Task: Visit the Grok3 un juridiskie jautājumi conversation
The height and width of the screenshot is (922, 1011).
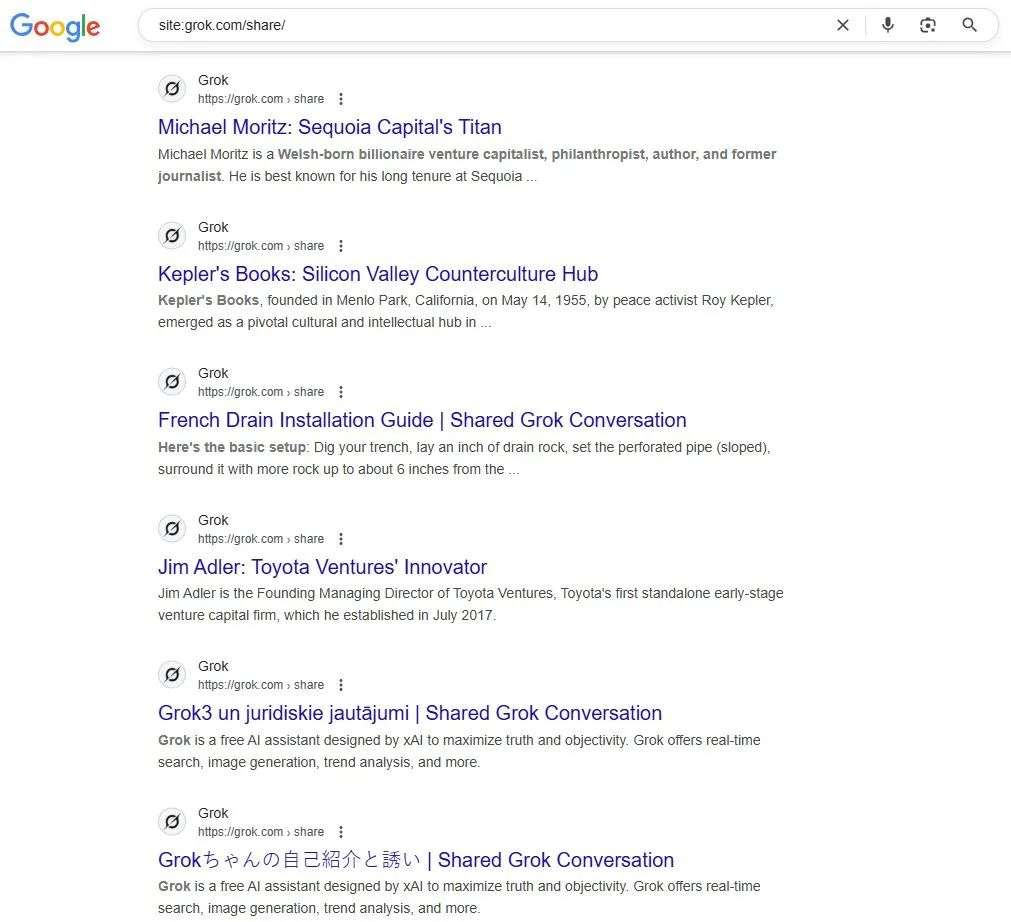Action: coord(410,712)
